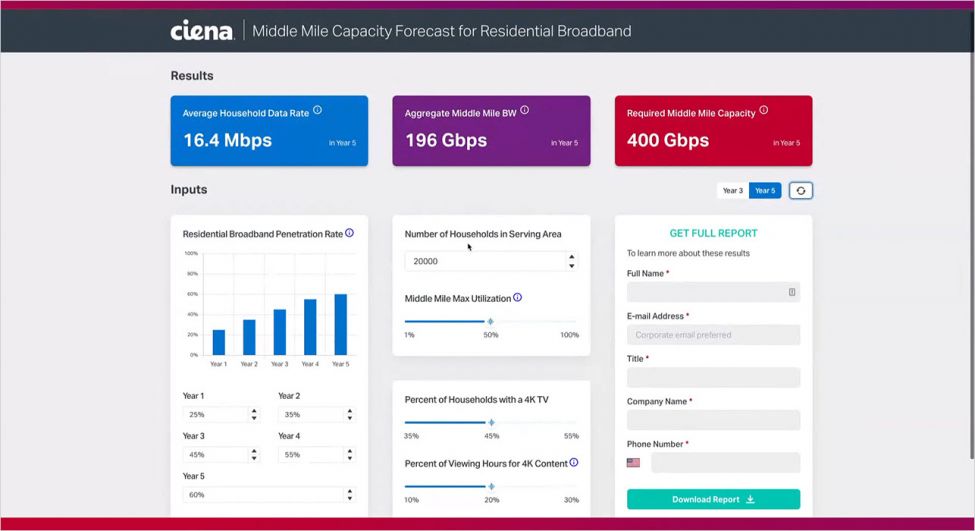Click info icon beside Average Household Data Rate
The image size is (975, 531).
(318, 112)
